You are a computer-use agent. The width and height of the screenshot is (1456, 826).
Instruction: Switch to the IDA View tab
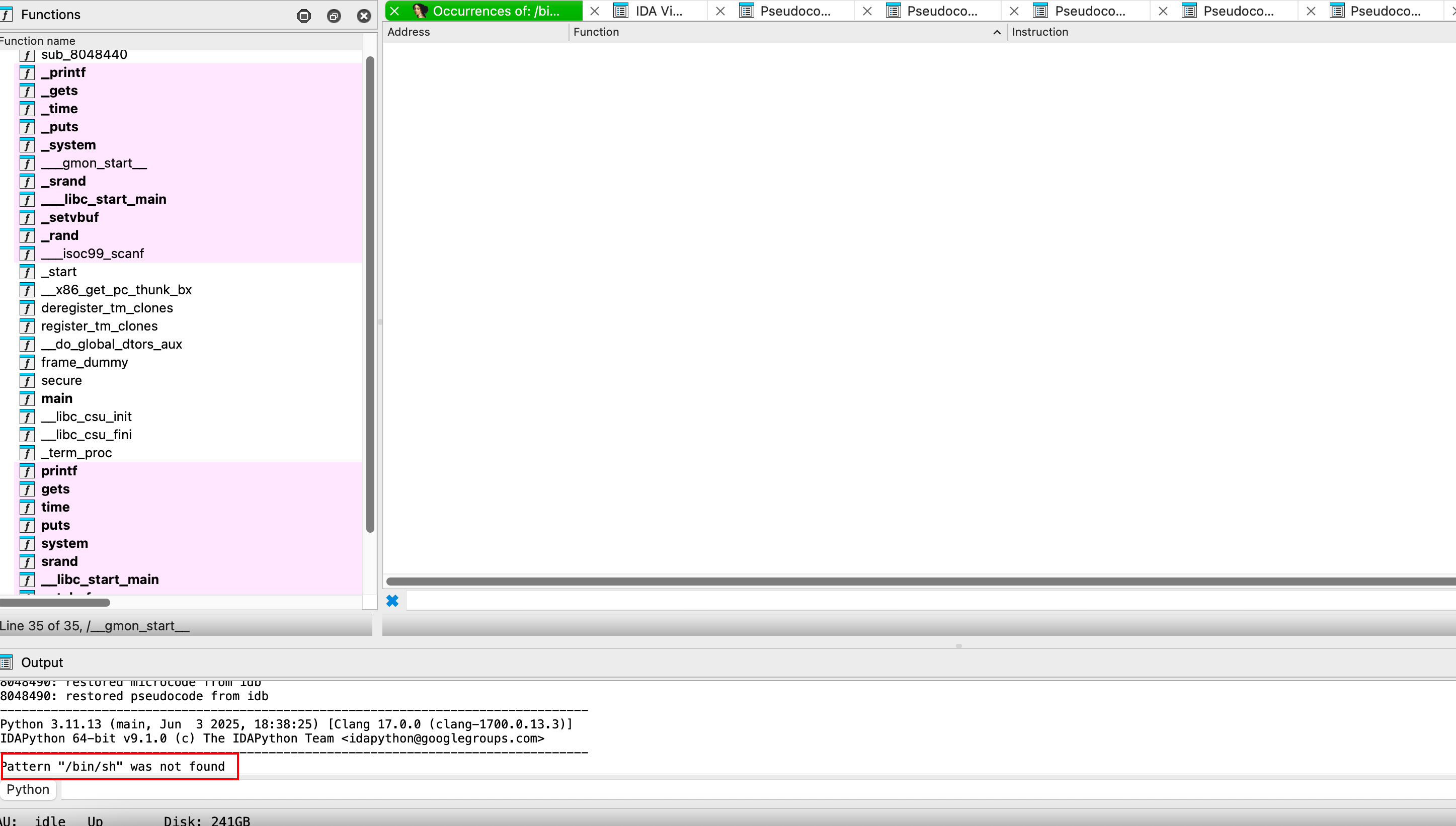point(659,11)
